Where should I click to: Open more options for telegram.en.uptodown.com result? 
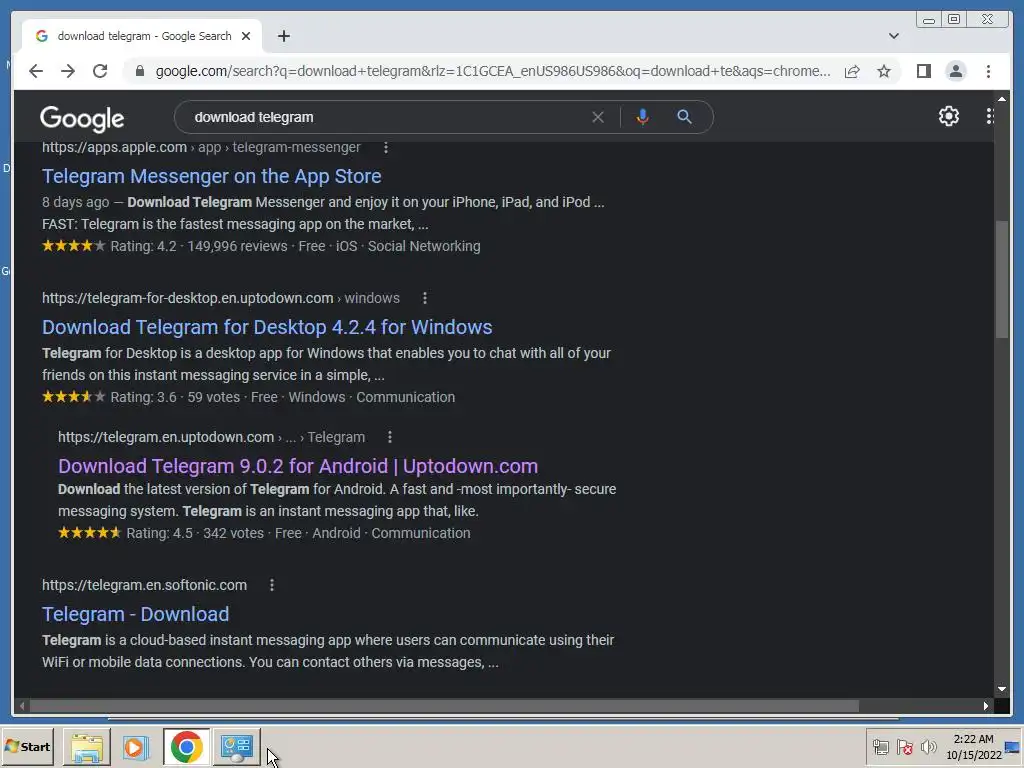point(390,437)
